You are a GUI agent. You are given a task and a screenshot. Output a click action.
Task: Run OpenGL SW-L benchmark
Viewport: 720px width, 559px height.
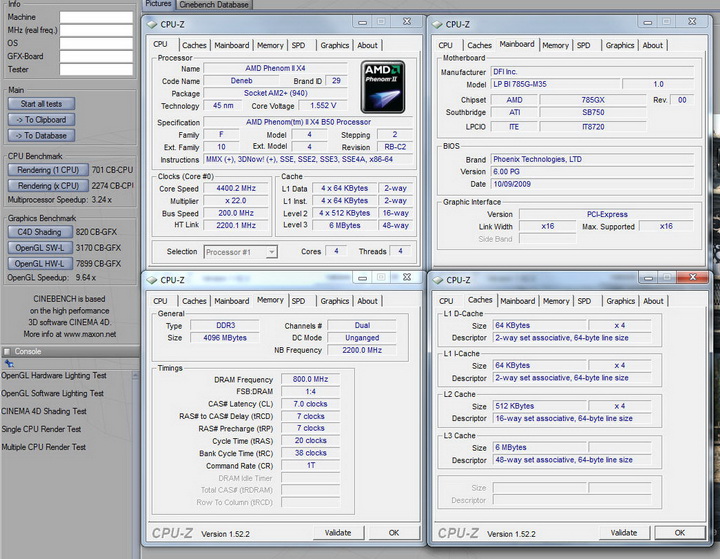(x=39, y=248)
